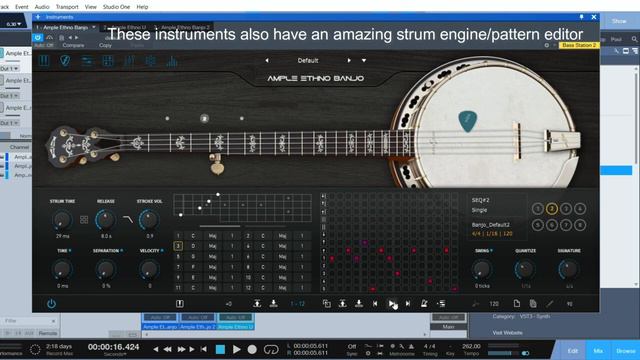Return to zero in Studio One transport
This screenshot has width=640, height=360.
pyautogui.click(x=204, y=349)
